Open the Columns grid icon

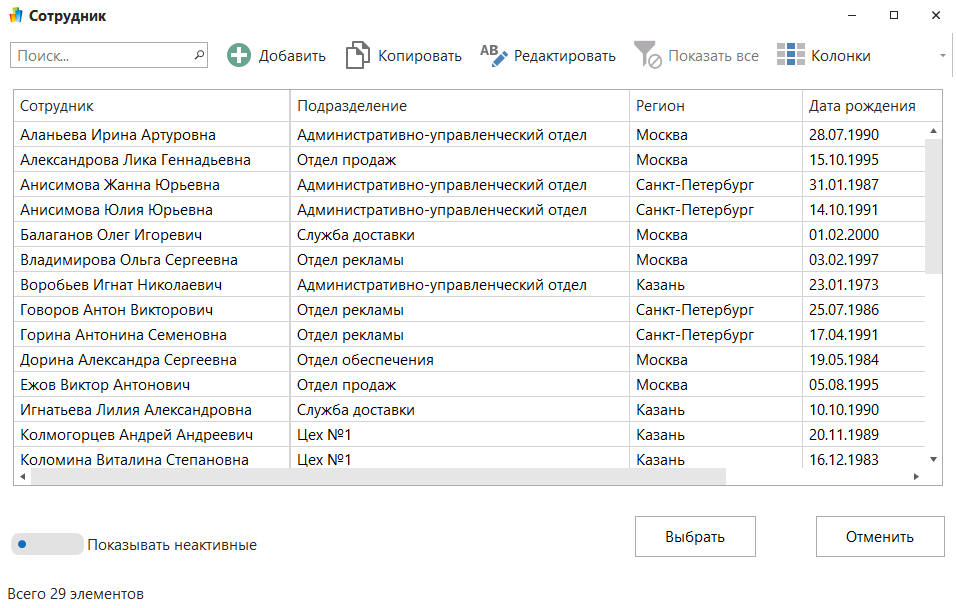[x=791, y=56]
